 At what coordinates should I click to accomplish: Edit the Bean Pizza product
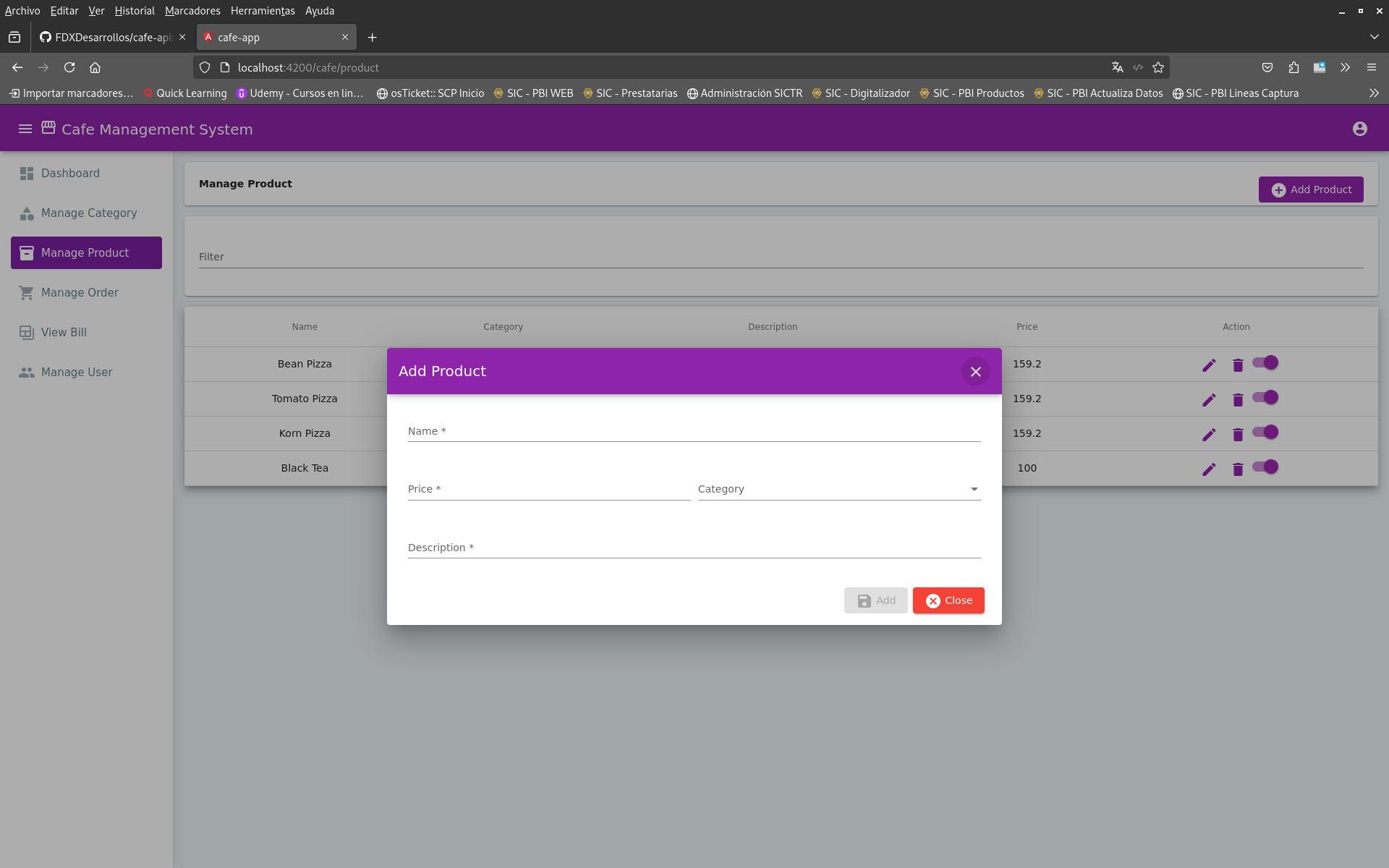click(1209, 365)
